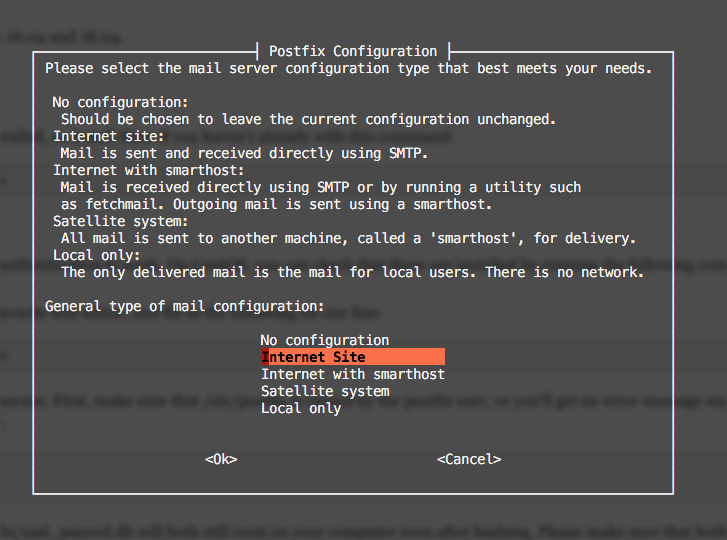Click the 'Internet site:' description heading
Image resolution: width=727 pixels, height=540 pixels.
pos(108,136)
